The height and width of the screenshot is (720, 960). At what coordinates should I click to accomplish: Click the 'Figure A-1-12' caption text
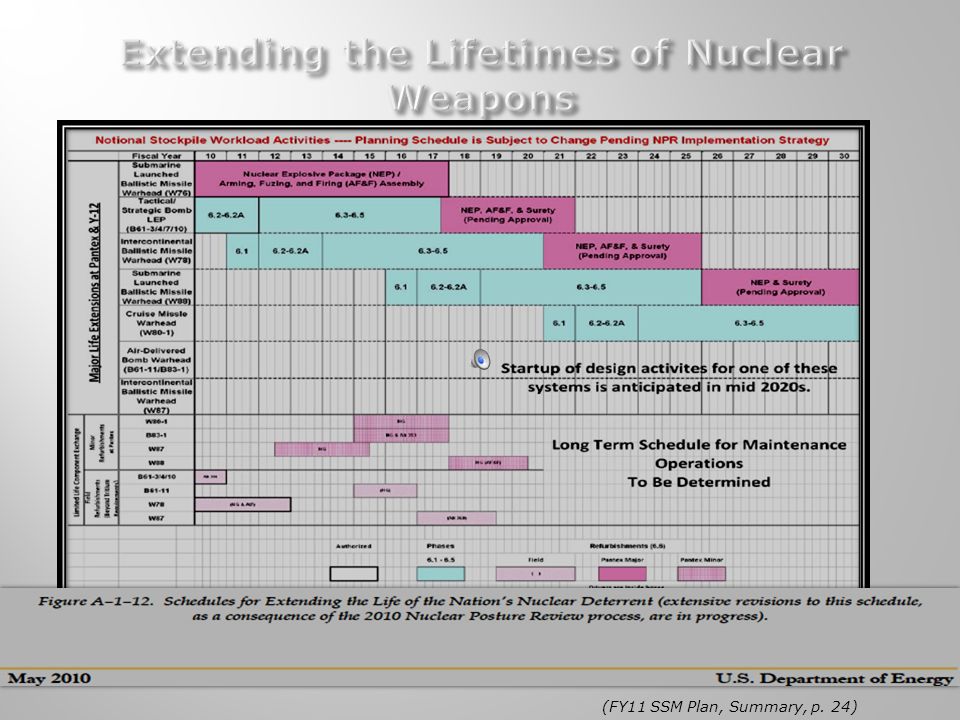[480, 609]
